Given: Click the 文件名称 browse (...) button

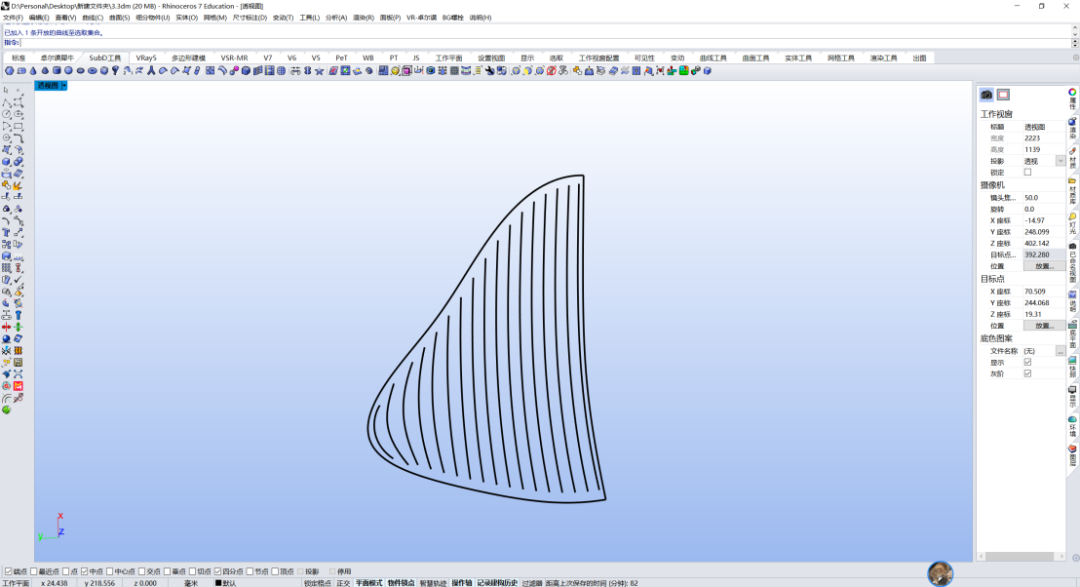Looking at the screenshot, I should click(x=1060, y=351).
